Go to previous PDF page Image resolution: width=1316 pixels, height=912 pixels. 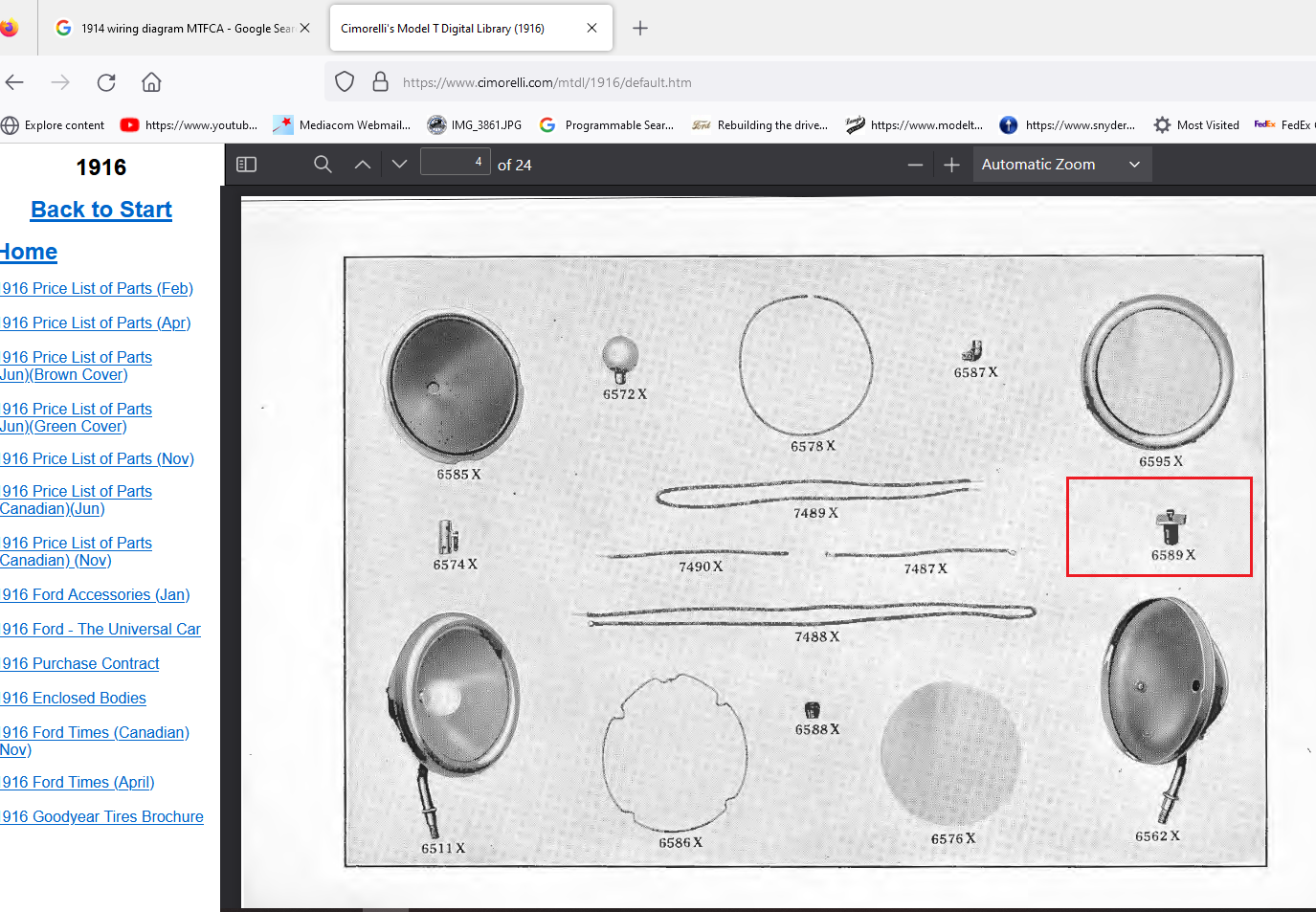click(x=362, y=165)
